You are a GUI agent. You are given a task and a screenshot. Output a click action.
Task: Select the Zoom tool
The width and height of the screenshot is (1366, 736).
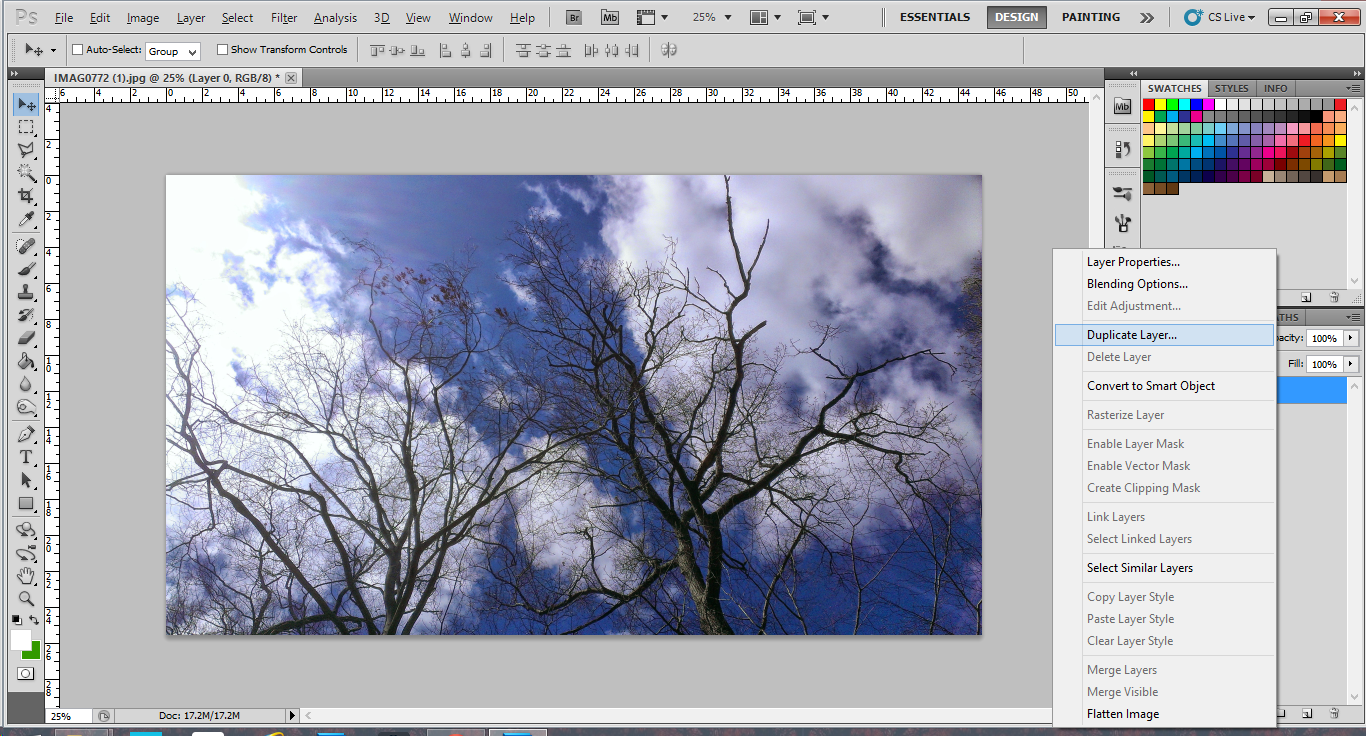pos(26,600)
